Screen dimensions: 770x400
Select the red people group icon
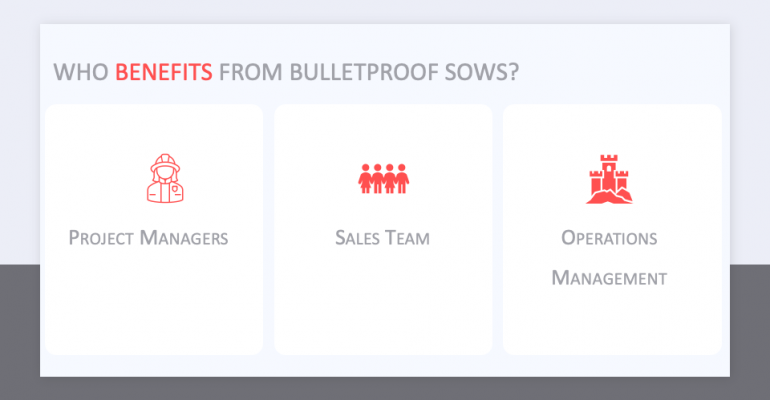pos(383,179)
